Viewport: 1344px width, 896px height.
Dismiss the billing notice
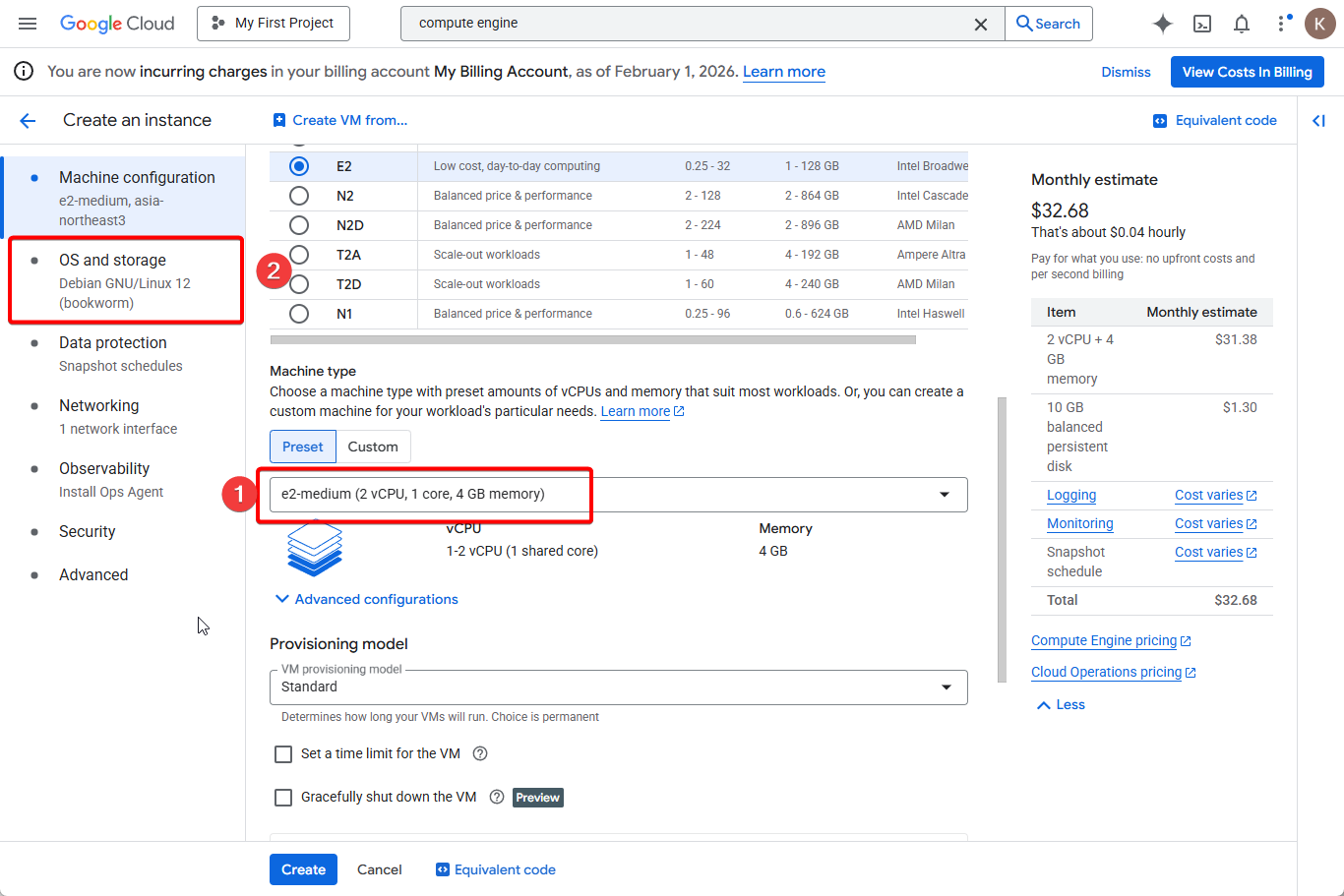coord(1126,72)
